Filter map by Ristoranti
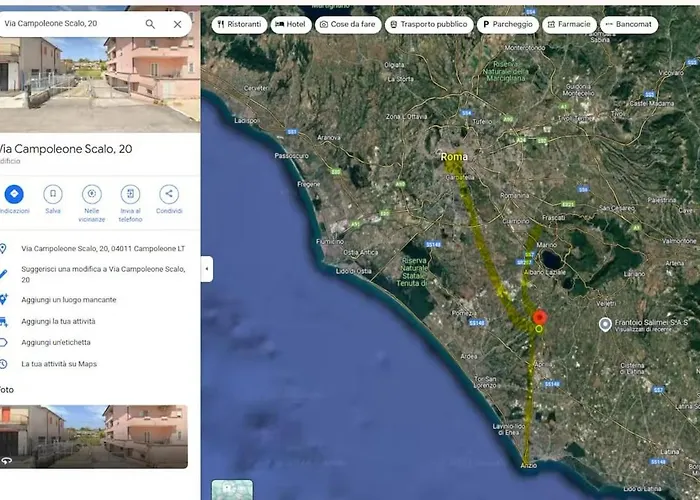 tap(239, 25)
